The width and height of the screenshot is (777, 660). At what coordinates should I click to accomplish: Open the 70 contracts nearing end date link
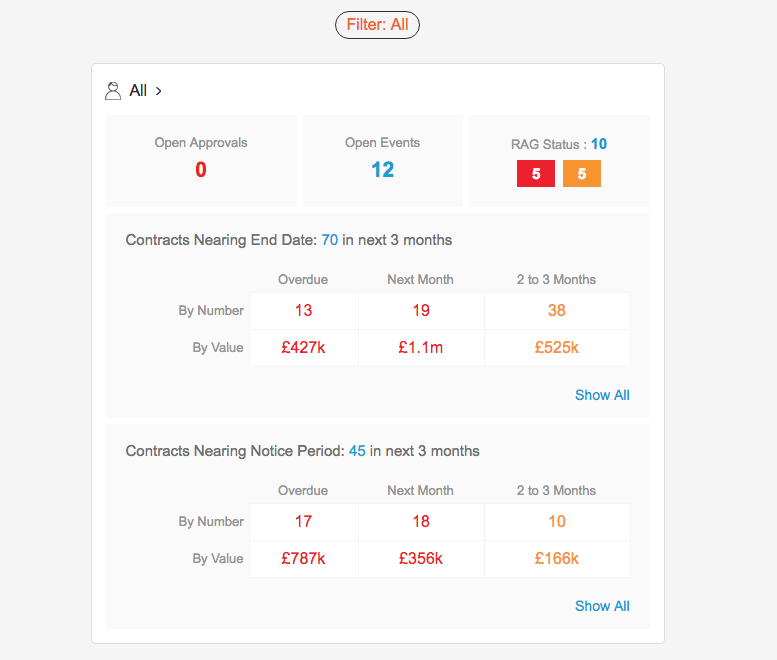click(330, 240)
